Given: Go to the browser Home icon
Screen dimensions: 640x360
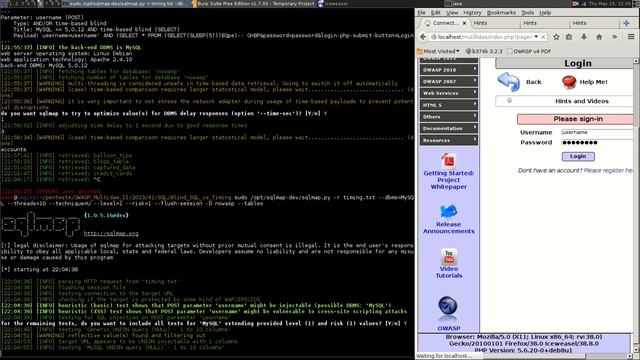Looking at the screenshot, I should click(x=599, y=37).
